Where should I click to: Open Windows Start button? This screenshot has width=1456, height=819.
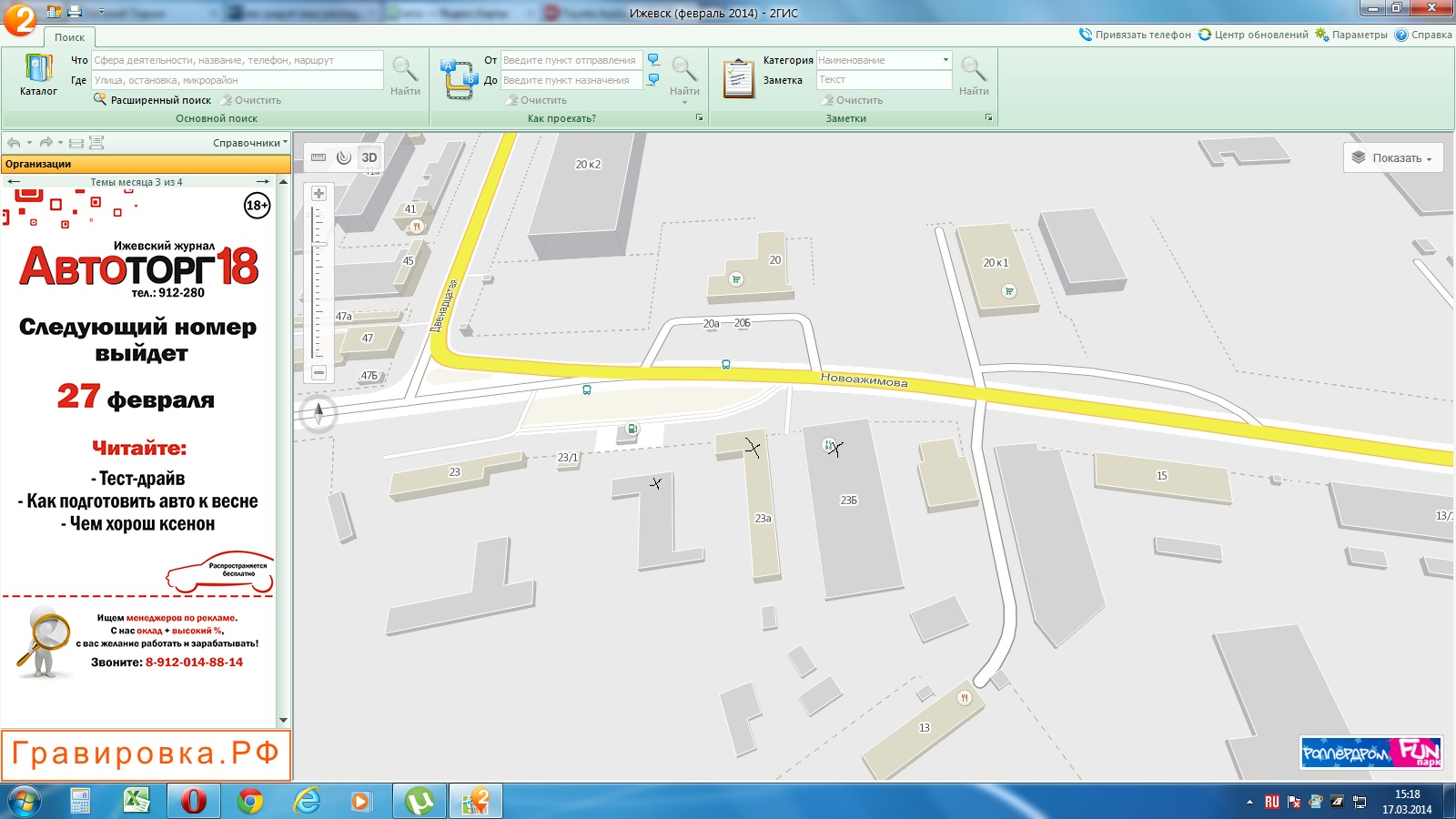pos(25,802)
